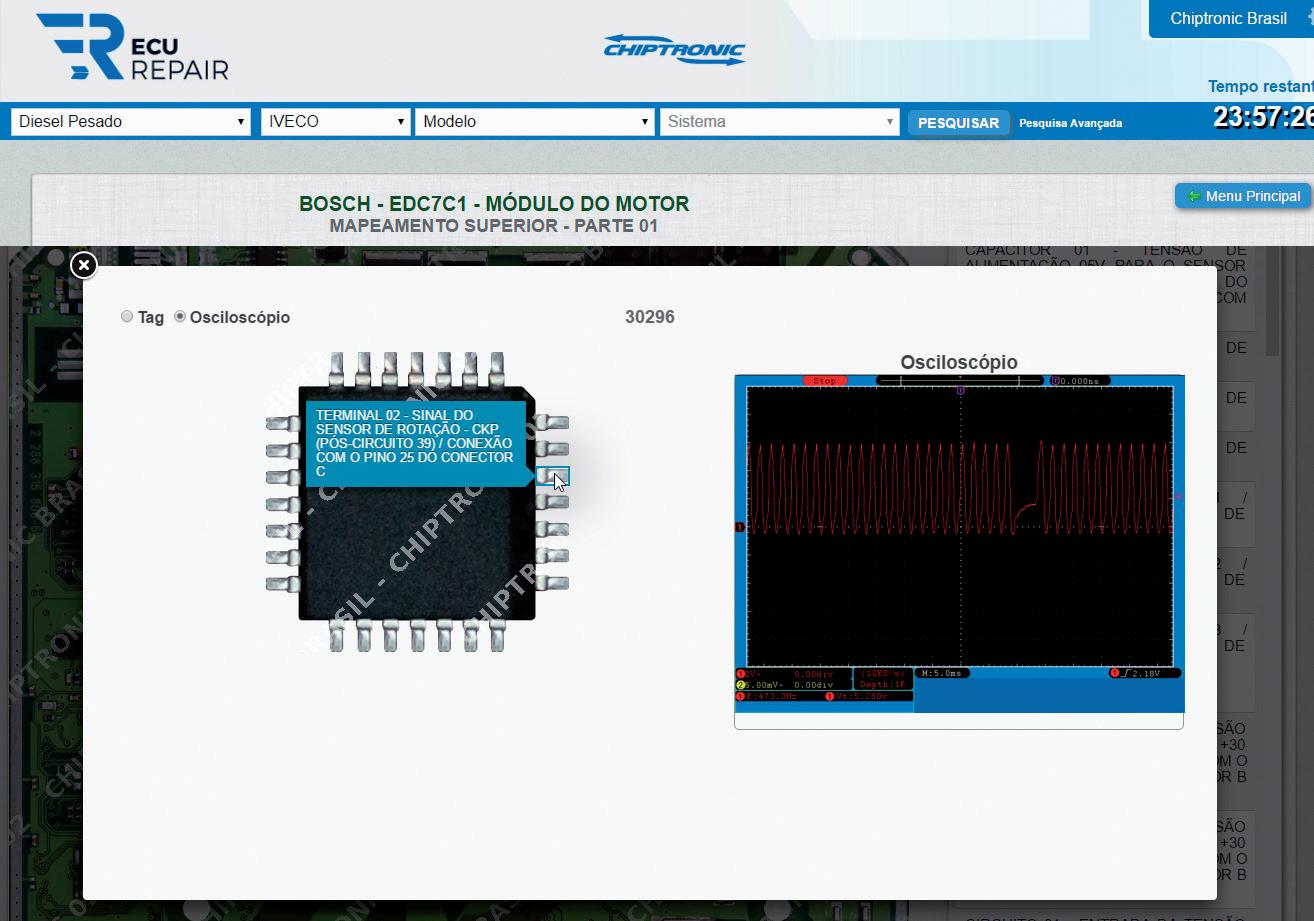Click the red Stop indicator on the oscilloscope

pos(824,381)
